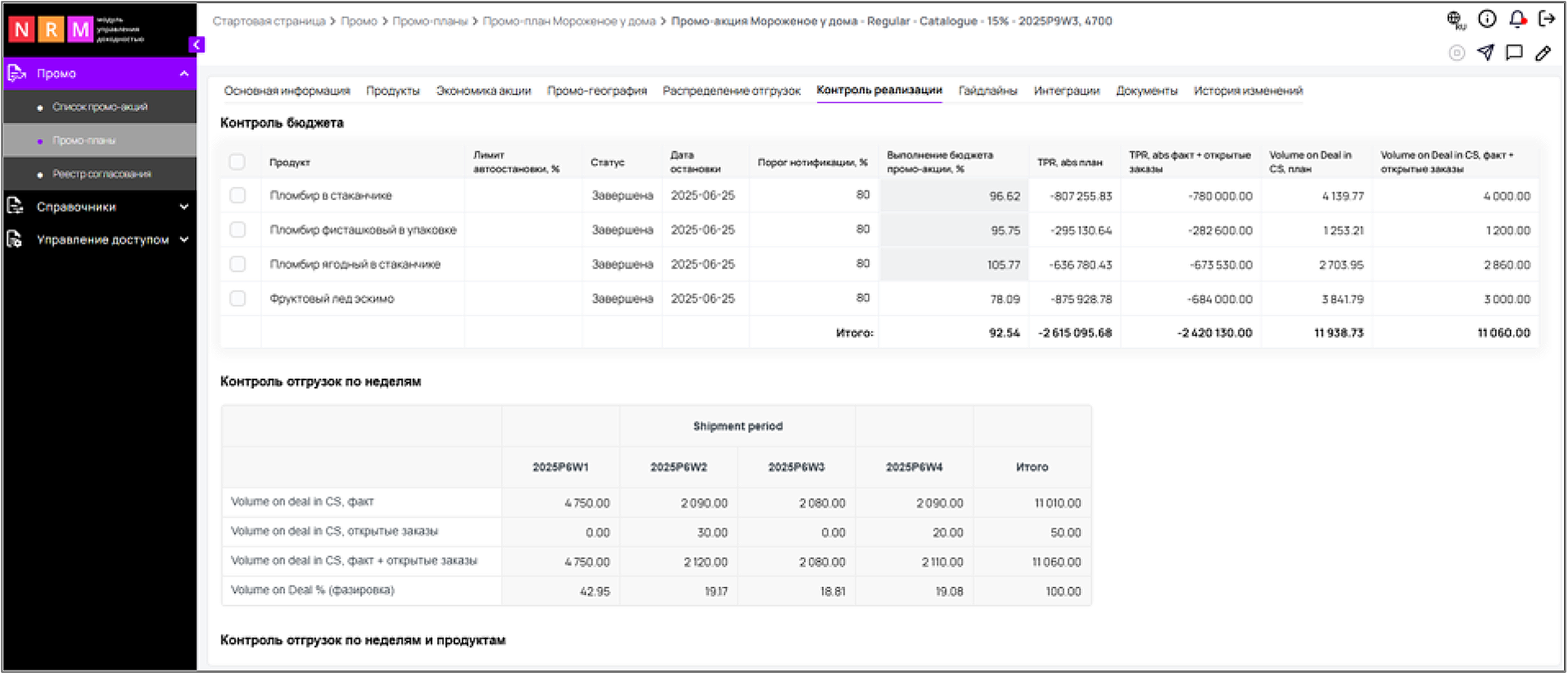This screenshot has height=673, width=1568.
Task: Open the language switcher globe icon
Action: pyautogui.click(x=1455, y=19)
